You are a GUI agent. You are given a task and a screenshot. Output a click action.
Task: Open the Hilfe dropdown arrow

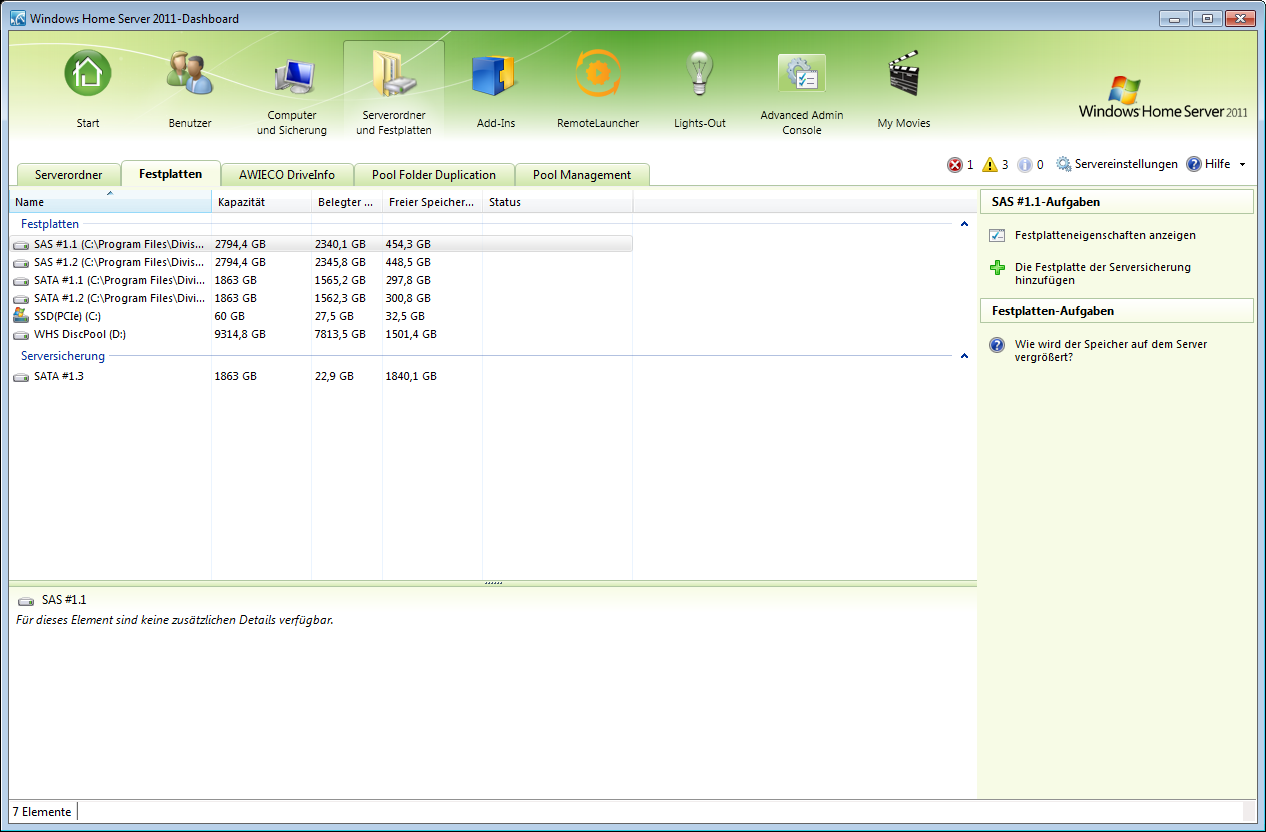coord(1242,164)
